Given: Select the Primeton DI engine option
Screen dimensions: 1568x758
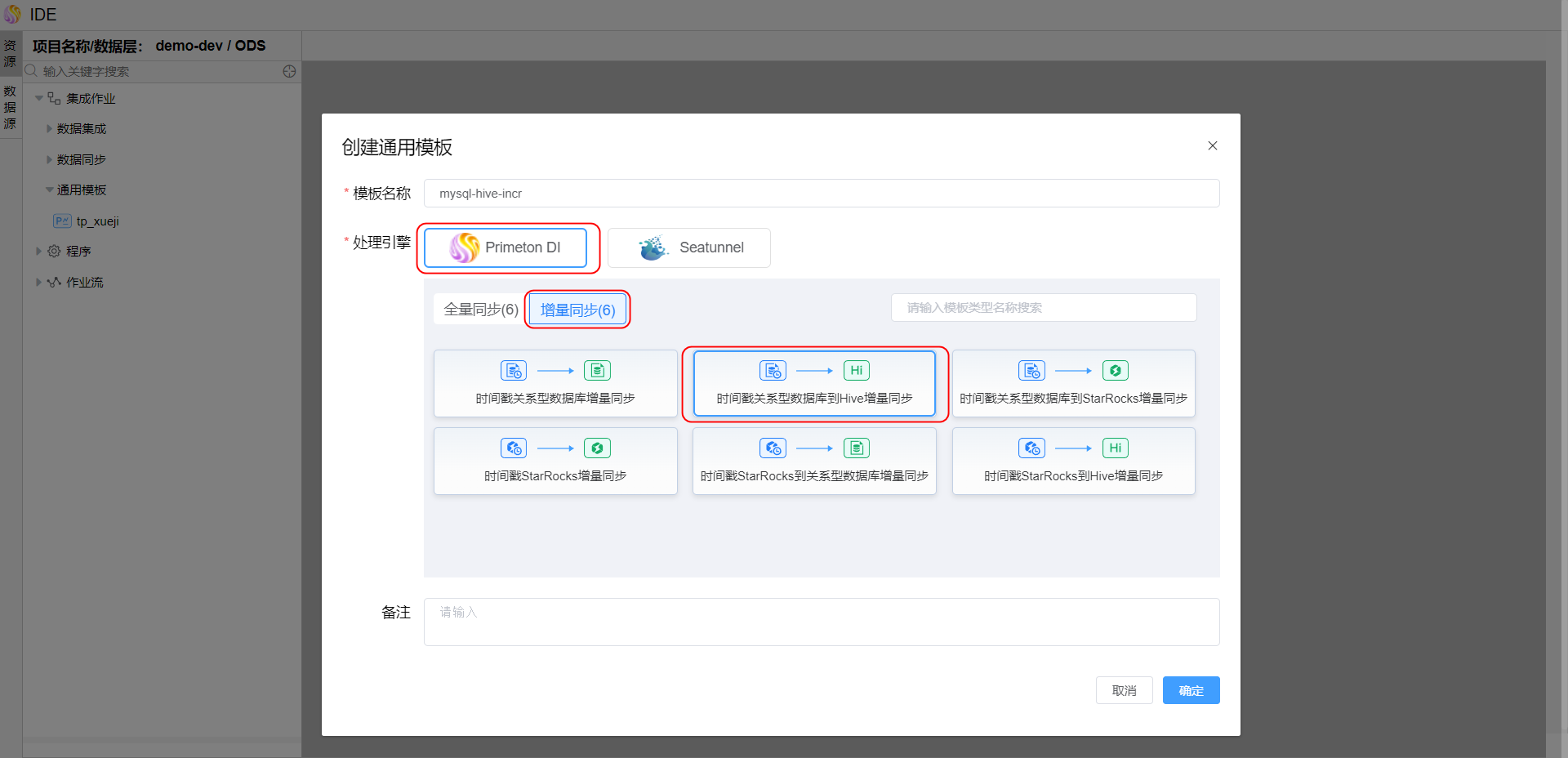Looking at the screenshot, I should (x=506, y=247).
